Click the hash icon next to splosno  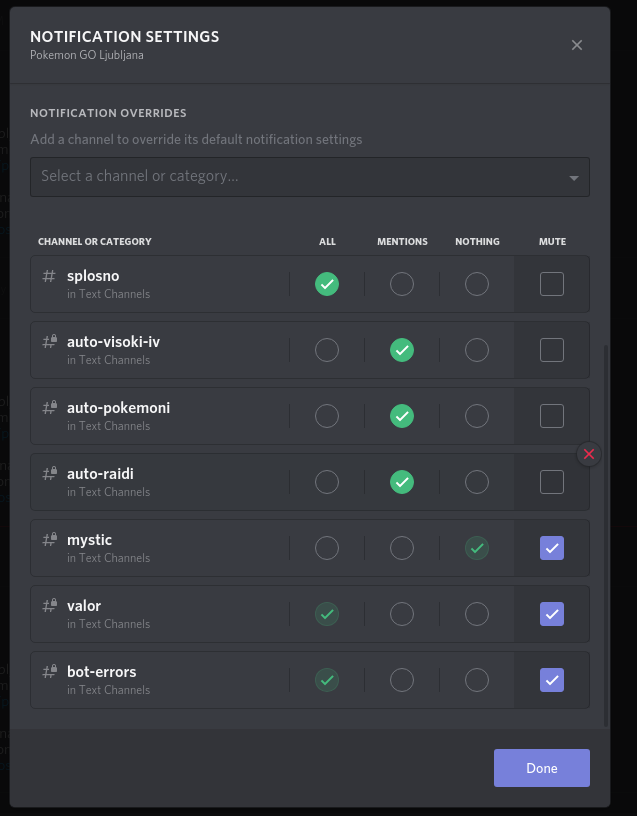(49, 276)
